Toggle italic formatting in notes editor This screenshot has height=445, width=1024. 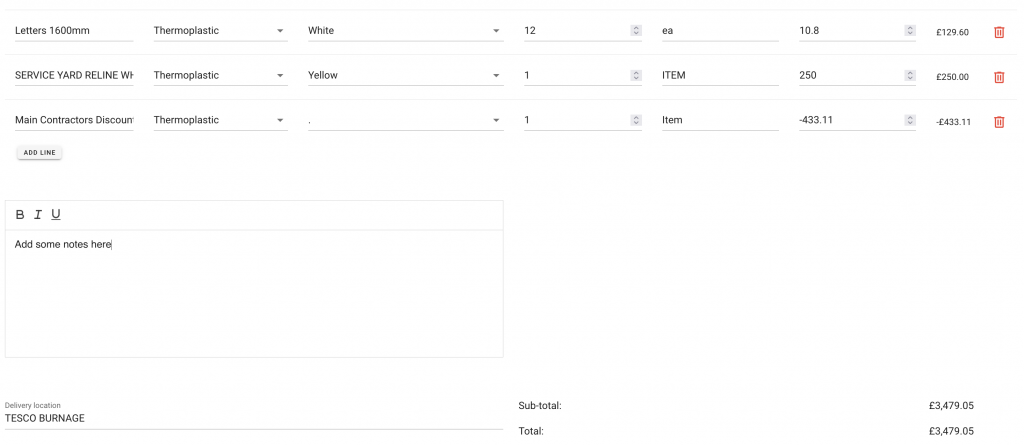[x=38, y=215]
